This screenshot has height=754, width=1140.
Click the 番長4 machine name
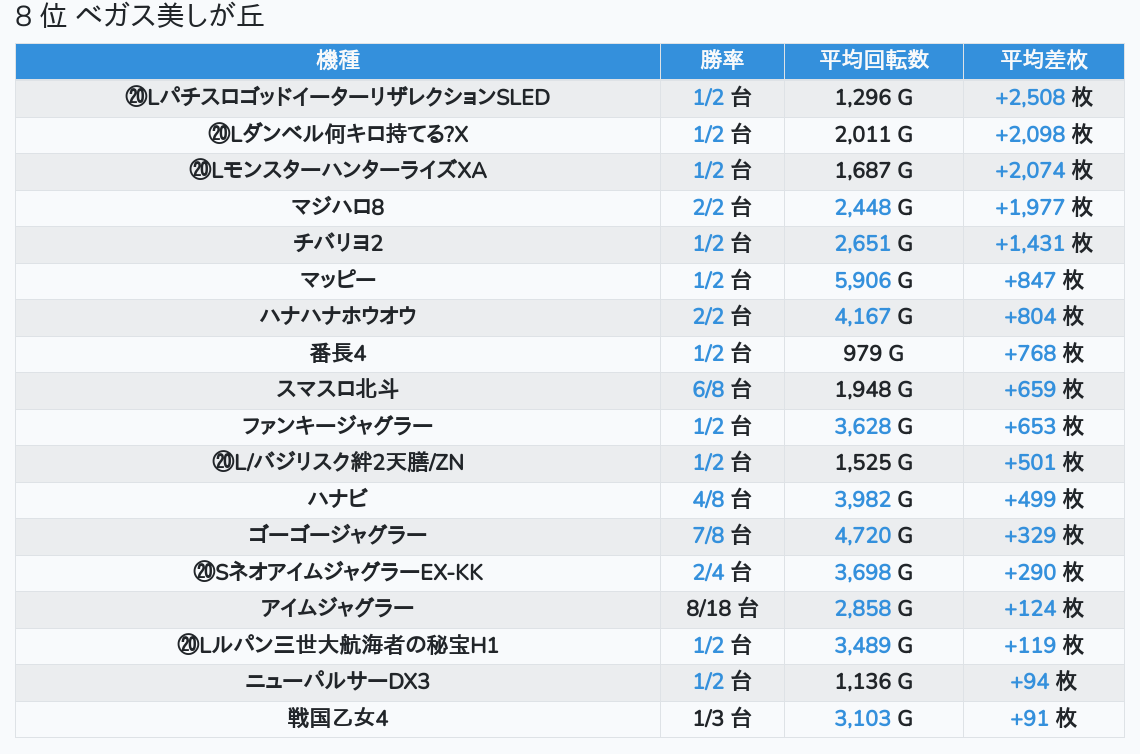click(338, 353)
